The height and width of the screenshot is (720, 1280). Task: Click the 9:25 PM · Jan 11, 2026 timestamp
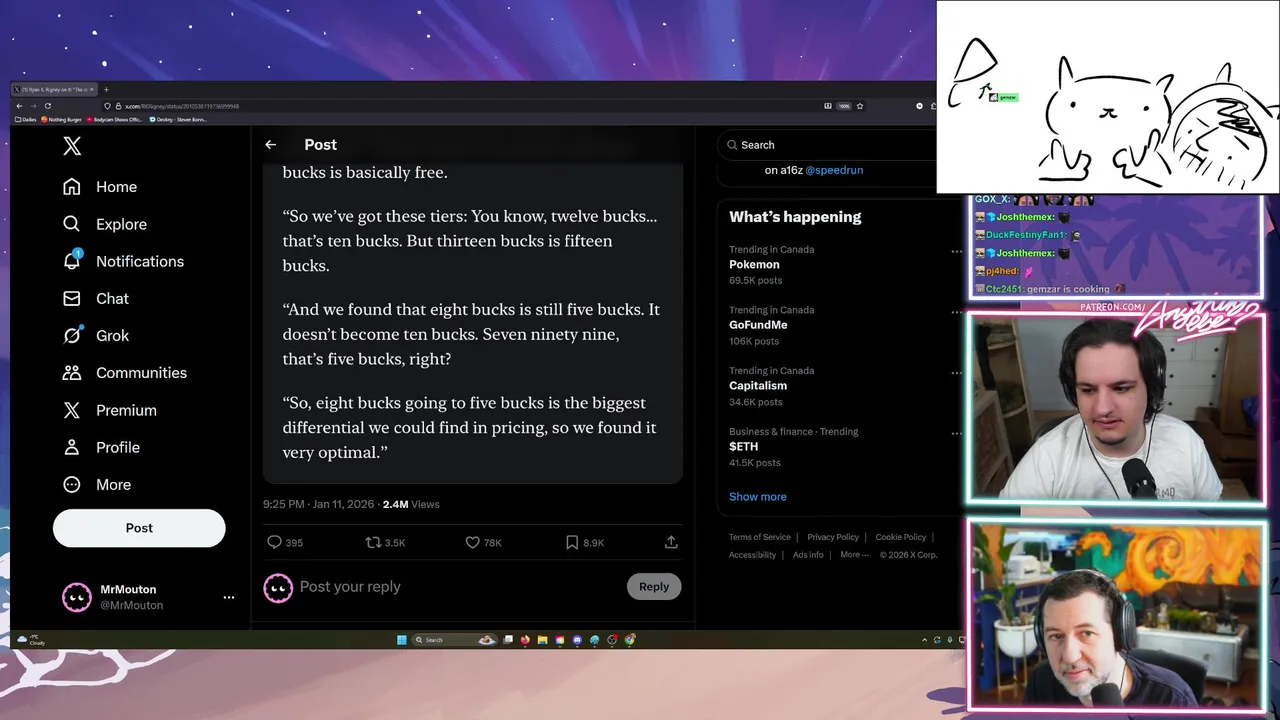click(318, 504)
